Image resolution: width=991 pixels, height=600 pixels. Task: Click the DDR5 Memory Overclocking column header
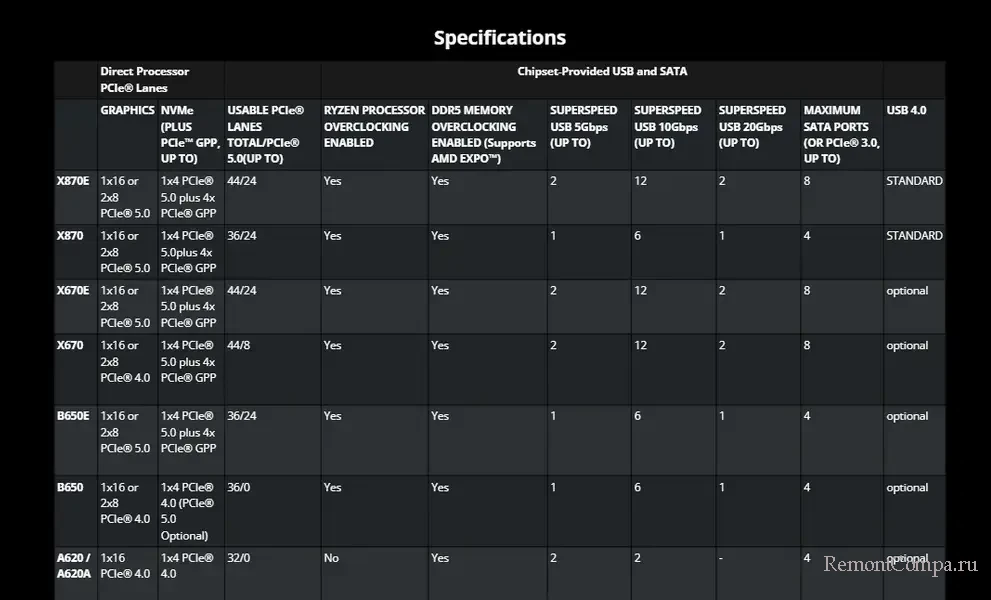[x=484, y=134]
